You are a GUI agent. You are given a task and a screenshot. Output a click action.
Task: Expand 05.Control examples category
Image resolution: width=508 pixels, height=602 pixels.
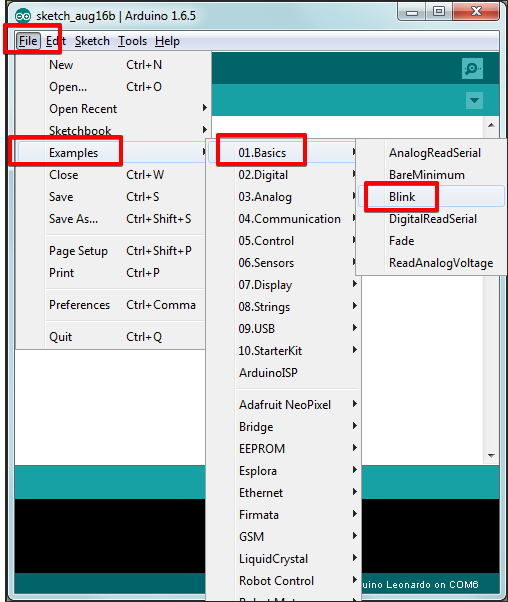pos(283,241)
